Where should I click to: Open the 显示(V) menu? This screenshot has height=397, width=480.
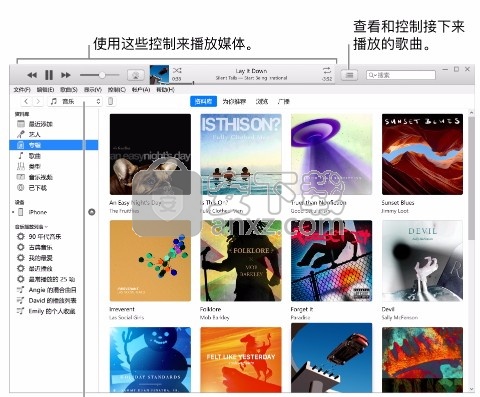pos(93,90)
